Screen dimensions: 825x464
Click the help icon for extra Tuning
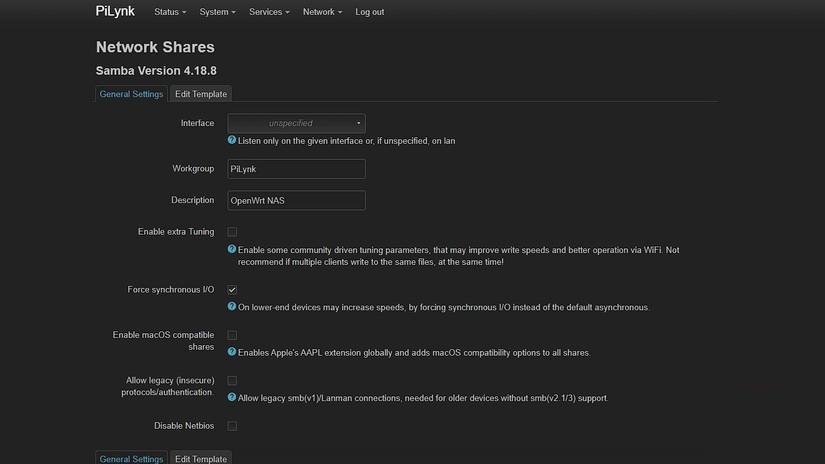coord(232,249)
